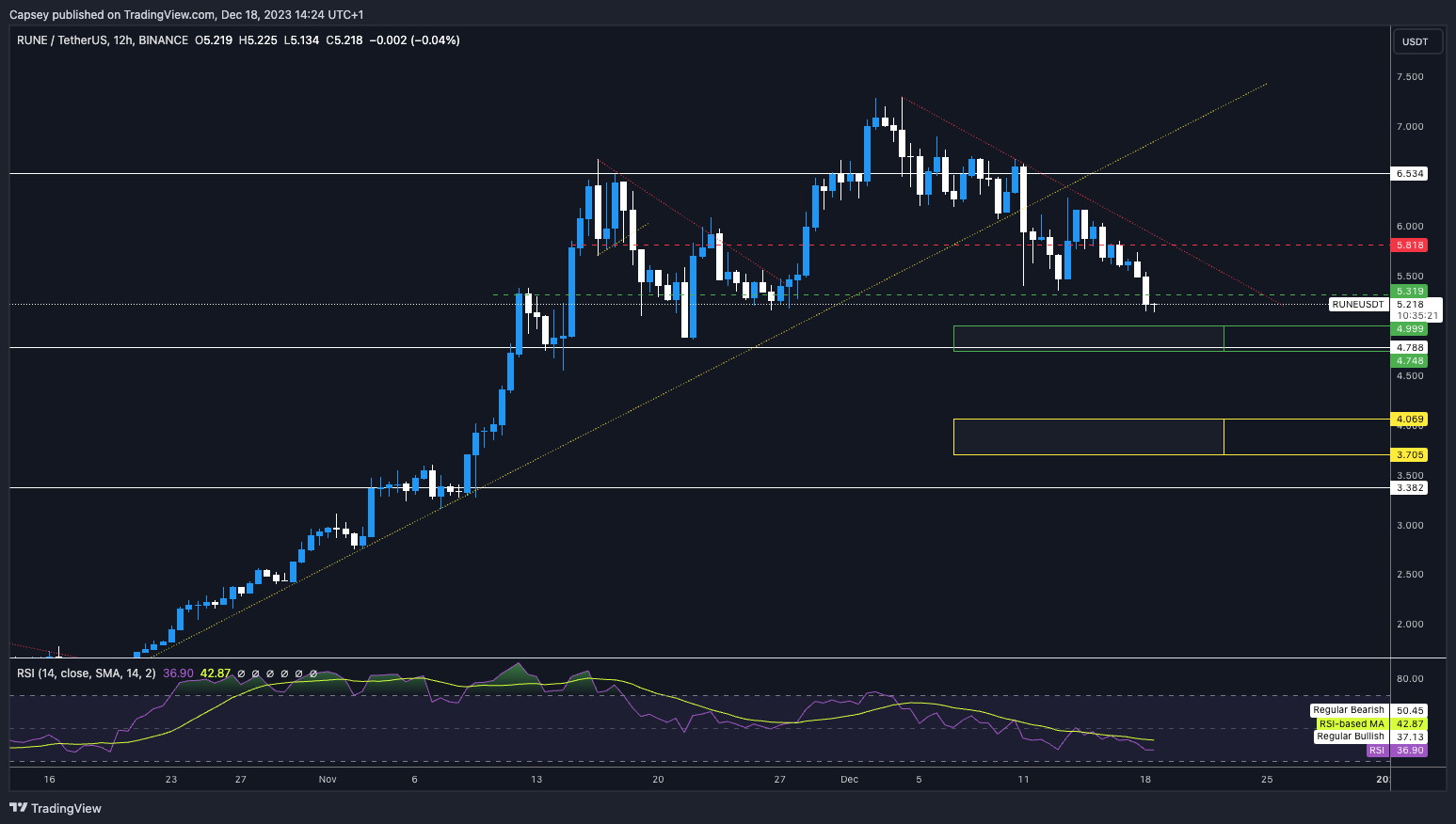Click the 4.788 horizontal line price label
1456x824 pixels.
1410,348
